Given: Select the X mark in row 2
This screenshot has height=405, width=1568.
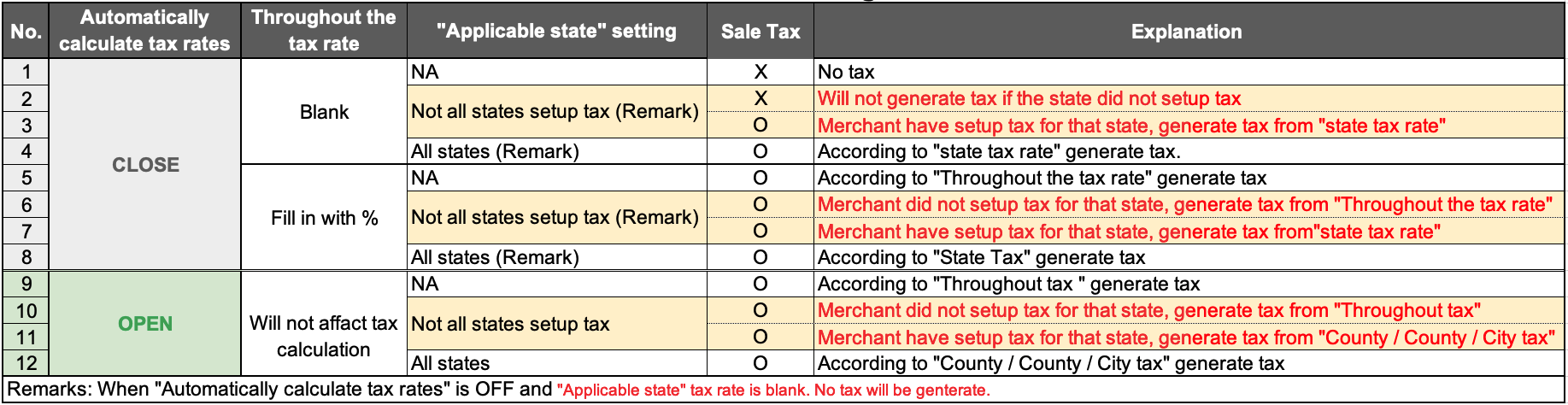Looking at the screenshot, I should 761,98.
